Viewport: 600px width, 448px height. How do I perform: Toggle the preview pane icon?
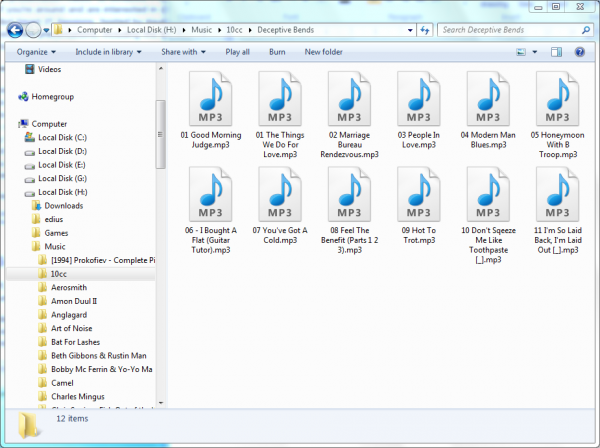[556, 52]
